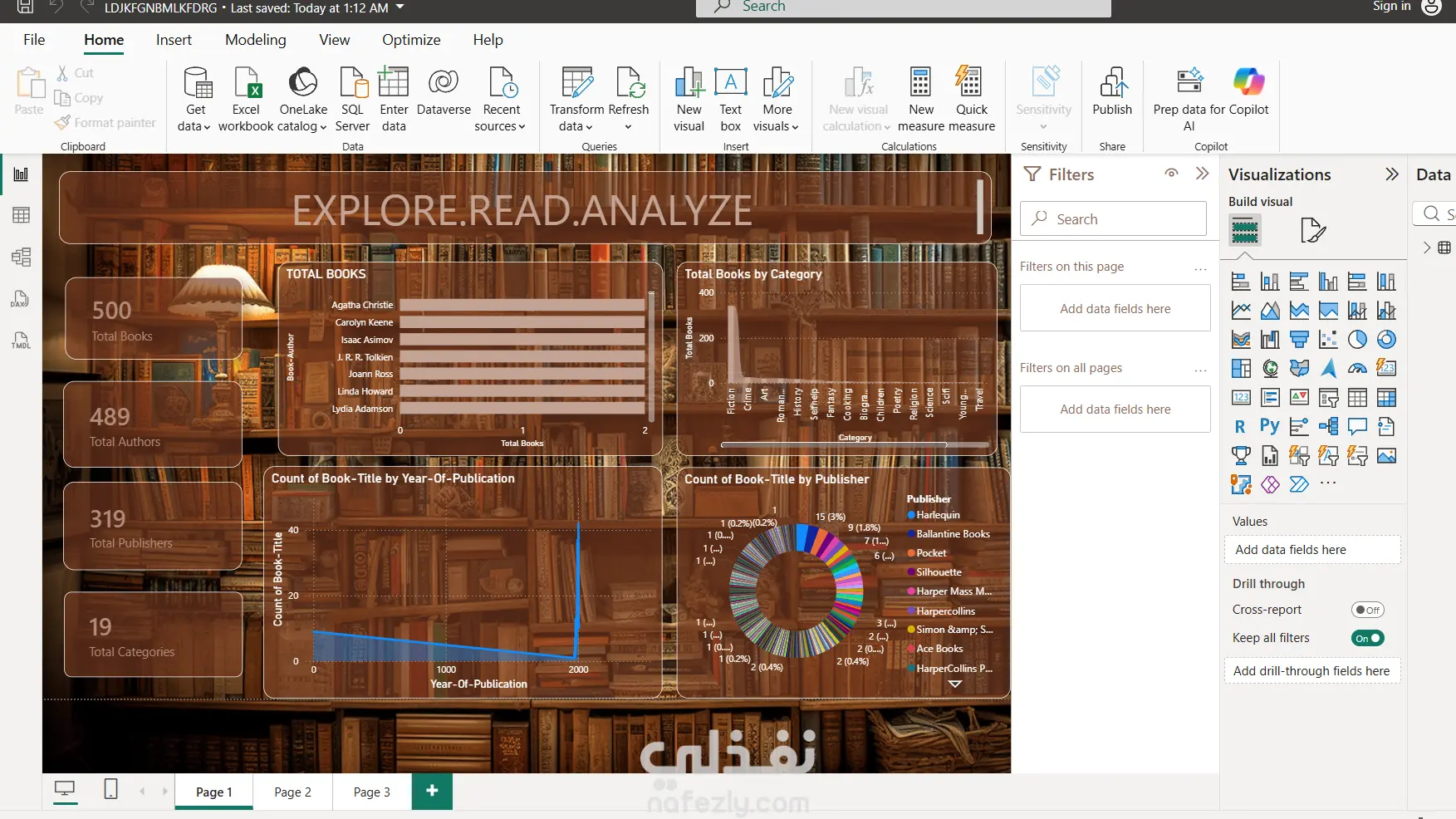
Task: Open the file-saved dropdown in title bar
Action: click(400, 7)
